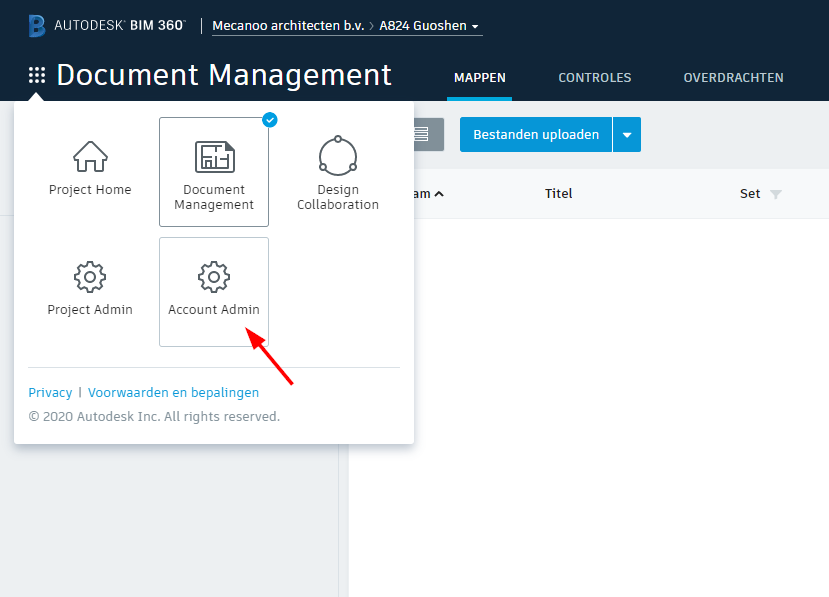Viewport: 829px width, 597px height.
Task: Open the module switcher grid icon
Action: 36,75
